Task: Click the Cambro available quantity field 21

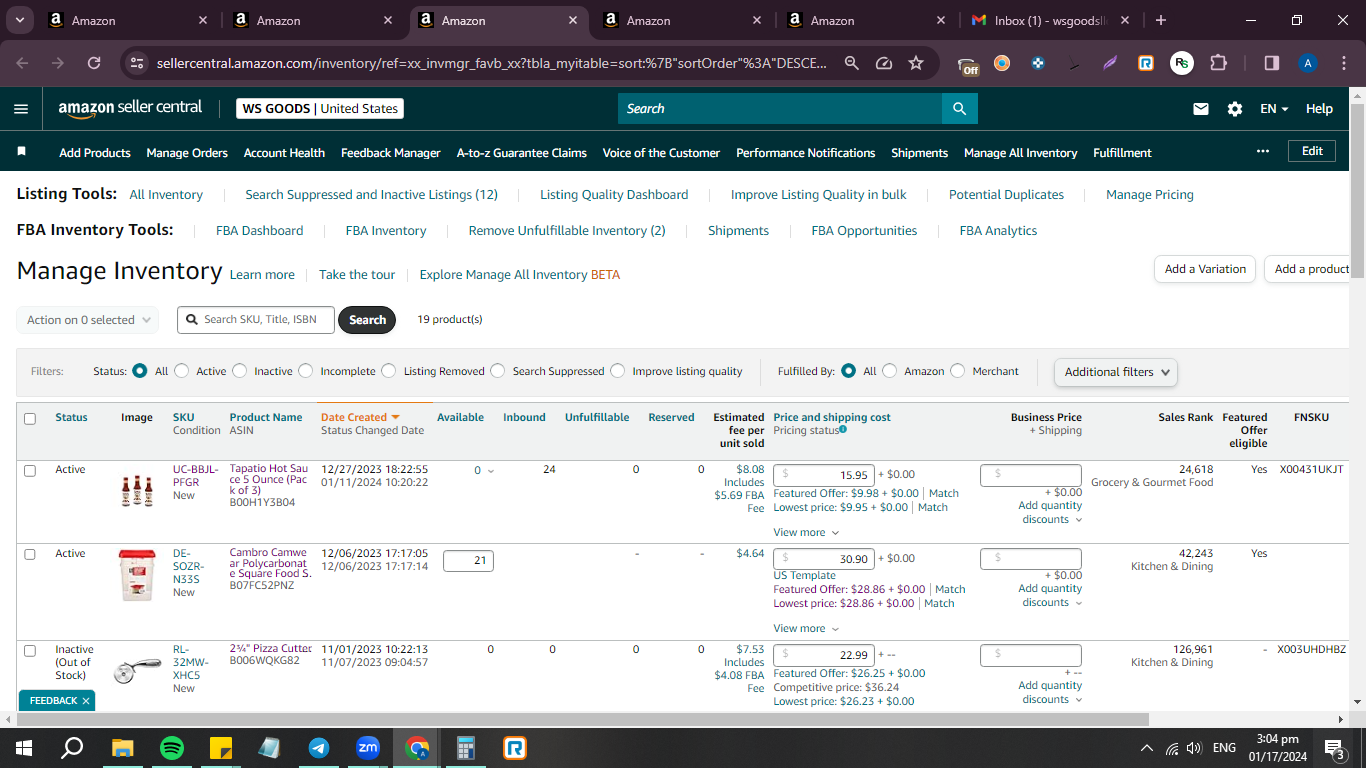Action: [x=468, y=561]
